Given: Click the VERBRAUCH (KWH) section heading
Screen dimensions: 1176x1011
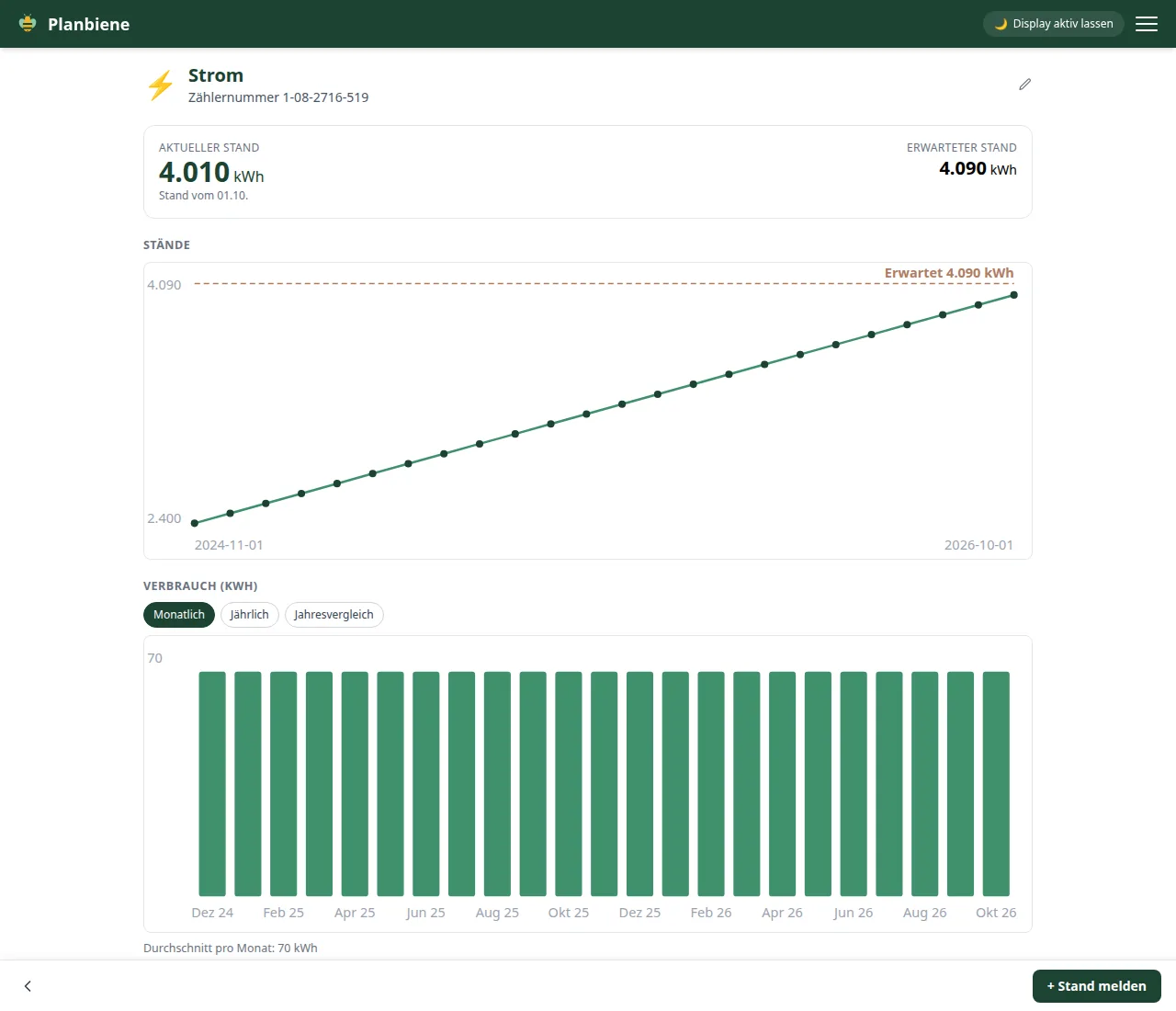Looking at the screenshot, I should [x=200, y=586].
